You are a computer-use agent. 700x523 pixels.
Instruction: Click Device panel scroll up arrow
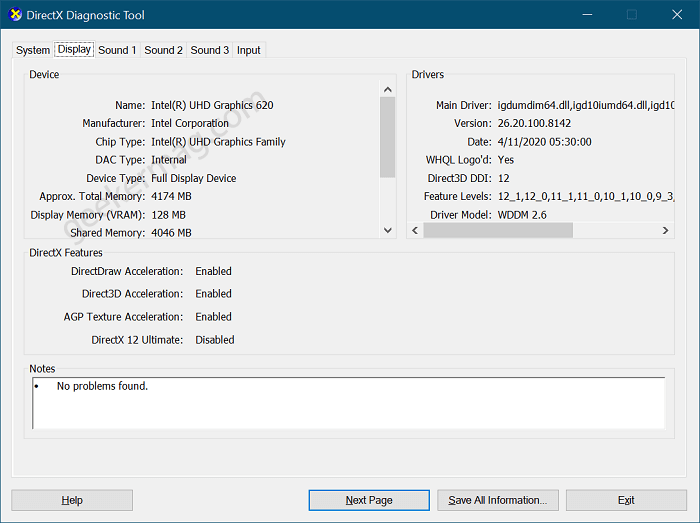pos(388,90)
